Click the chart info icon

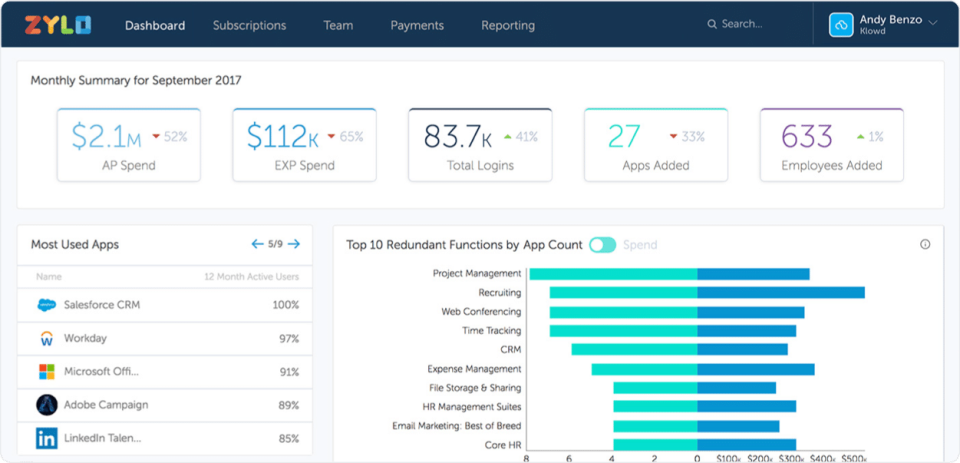pos(925,244)
